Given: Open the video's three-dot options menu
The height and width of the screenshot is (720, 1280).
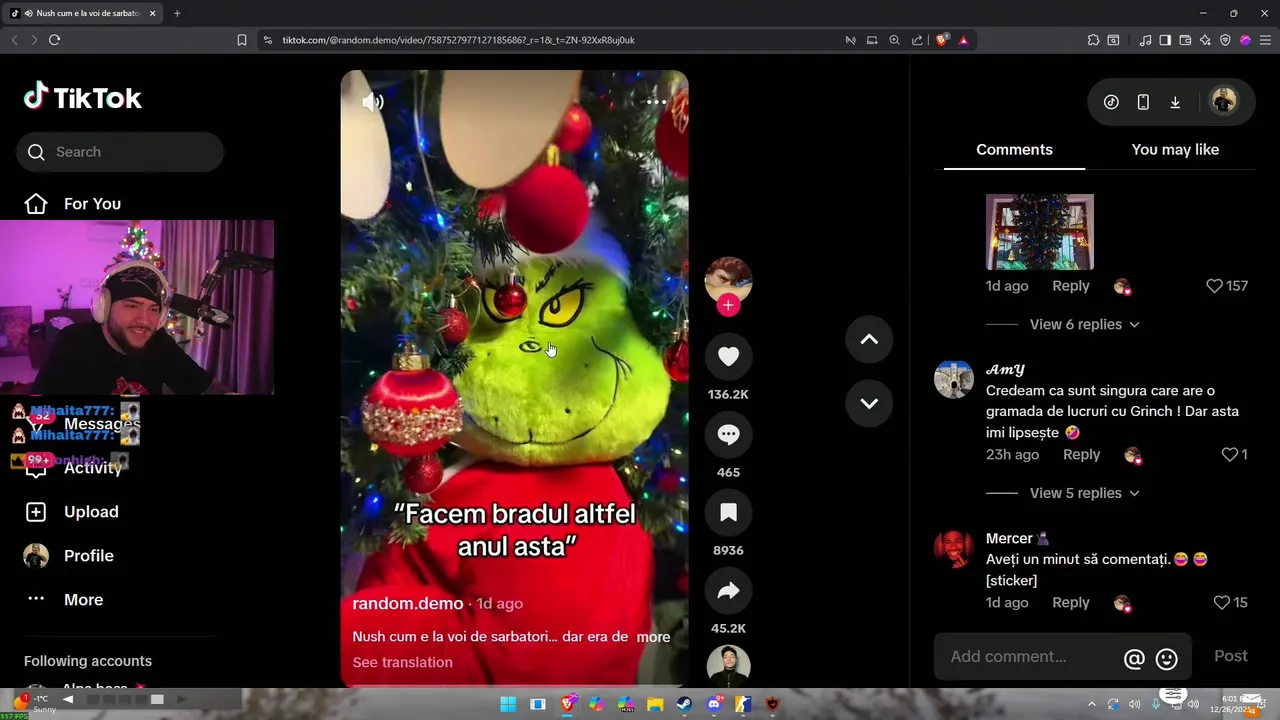Looking at the screenshot, I should click(x=656, y=102).
